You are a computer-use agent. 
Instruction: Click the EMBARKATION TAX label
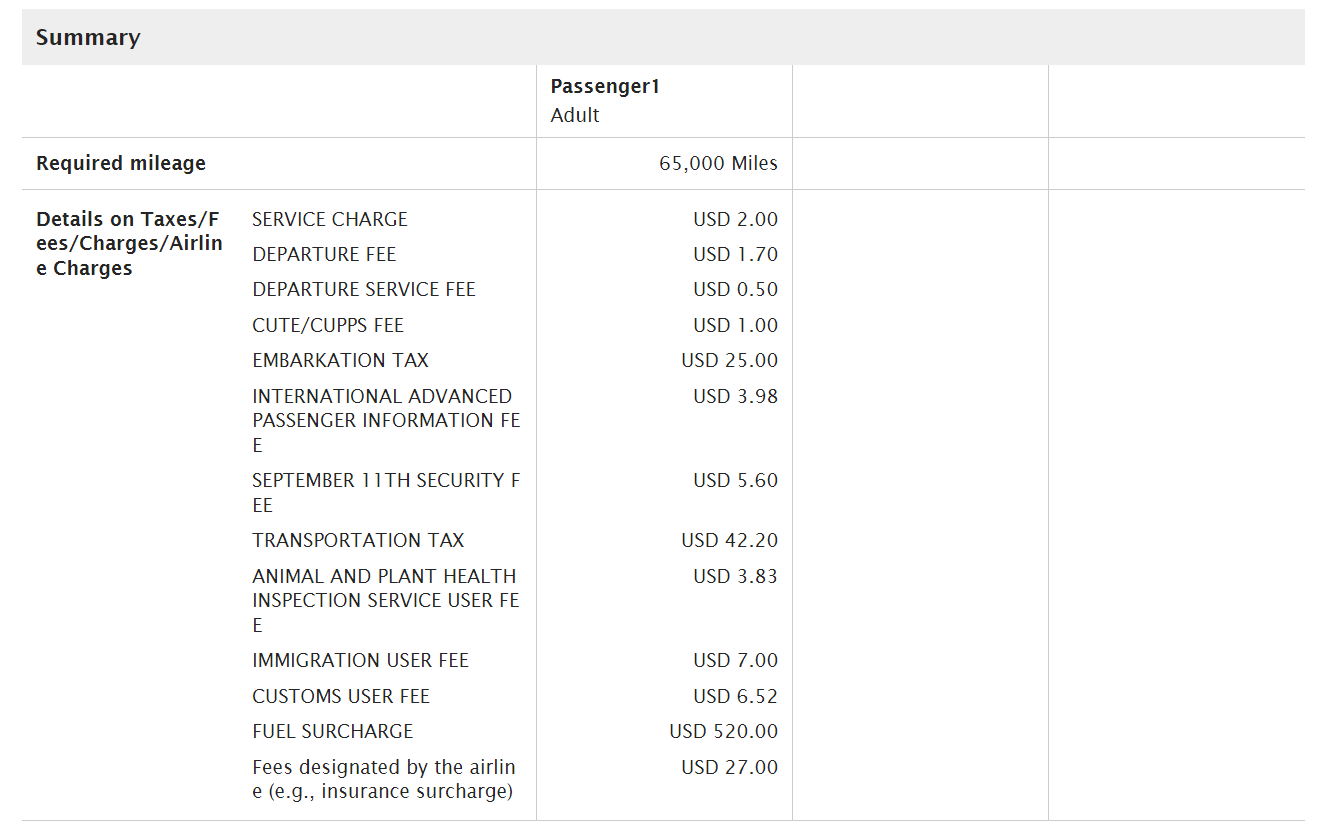(x=340, y=360)
